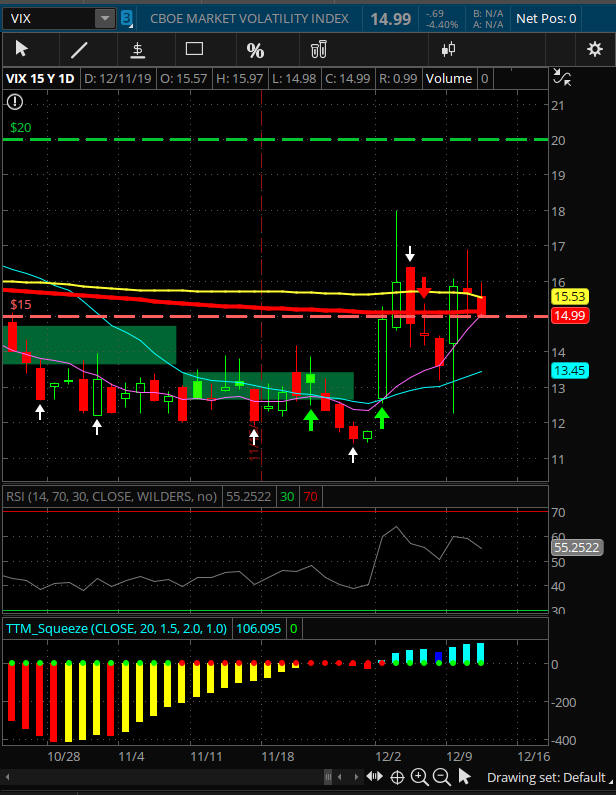Click the VIX 15 Y 1D timeframe label
616x795 pixels.
pos(40,79)
